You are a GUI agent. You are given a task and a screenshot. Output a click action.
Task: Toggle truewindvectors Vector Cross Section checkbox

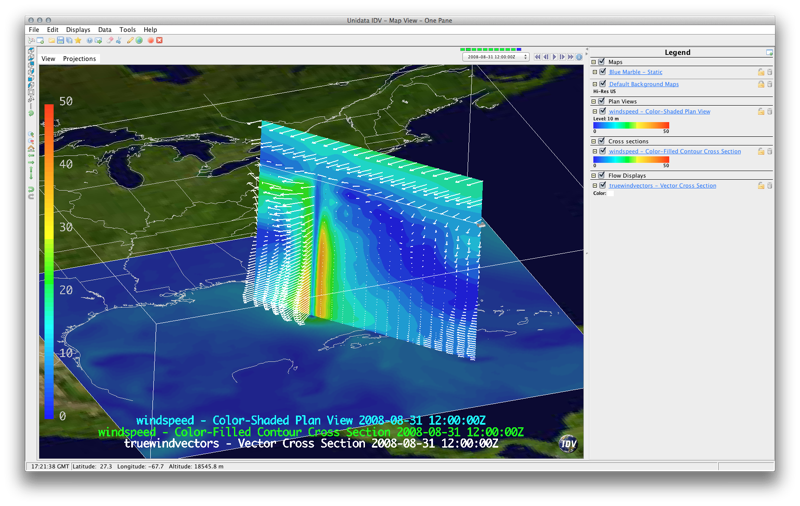[x=601, y=186]
